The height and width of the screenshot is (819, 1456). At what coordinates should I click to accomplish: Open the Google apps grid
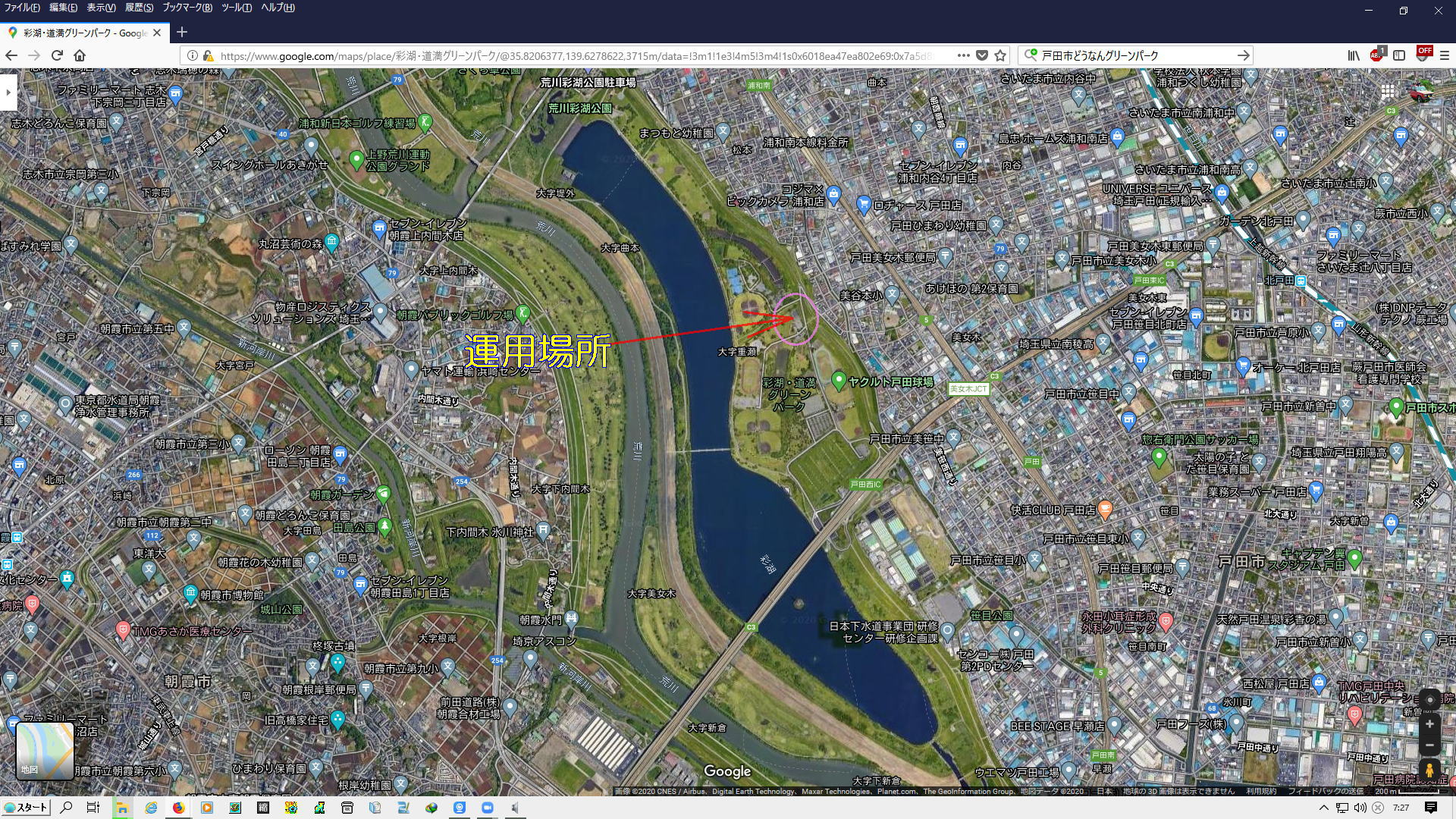click(x=1388, y=92)
